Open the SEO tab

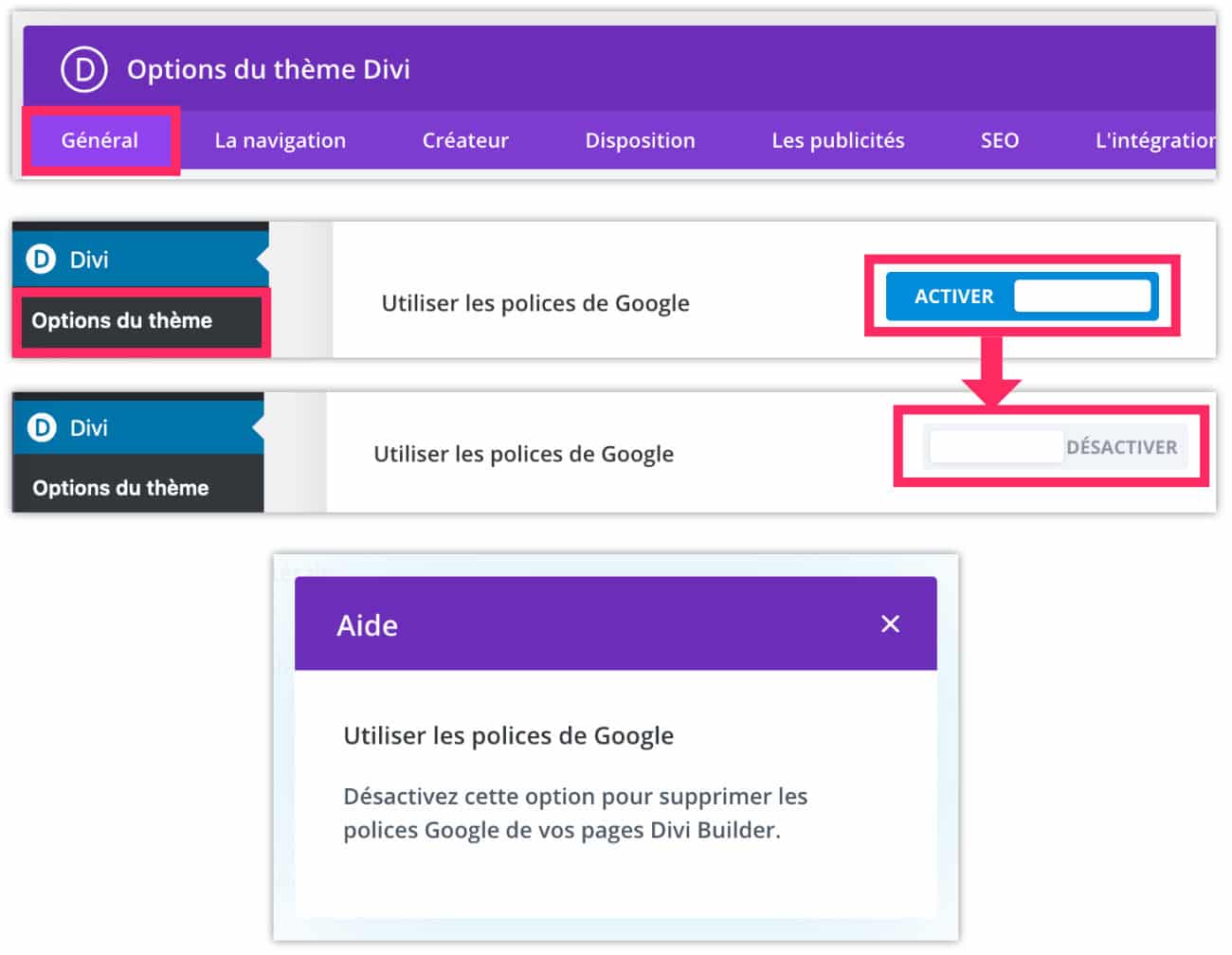[x=1000, y=140]
